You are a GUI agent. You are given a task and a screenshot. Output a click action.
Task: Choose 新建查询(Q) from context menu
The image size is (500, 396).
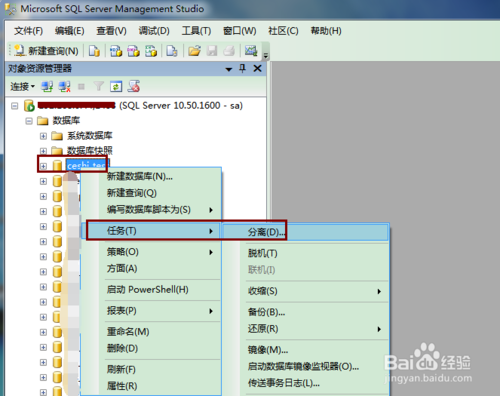click(151, 193)
